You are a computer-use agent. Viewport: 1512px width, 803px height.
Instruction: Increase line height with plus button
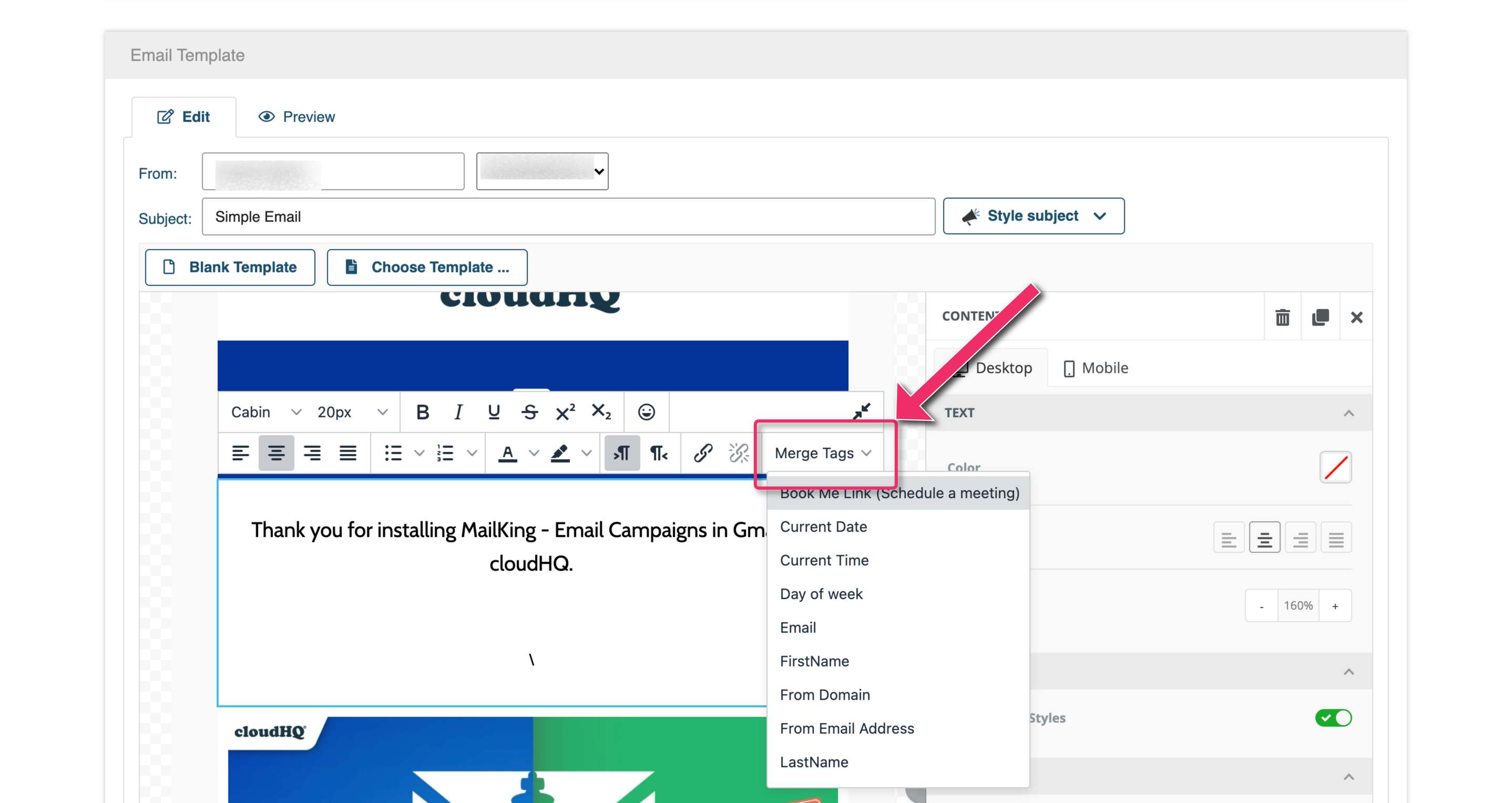1335,606
